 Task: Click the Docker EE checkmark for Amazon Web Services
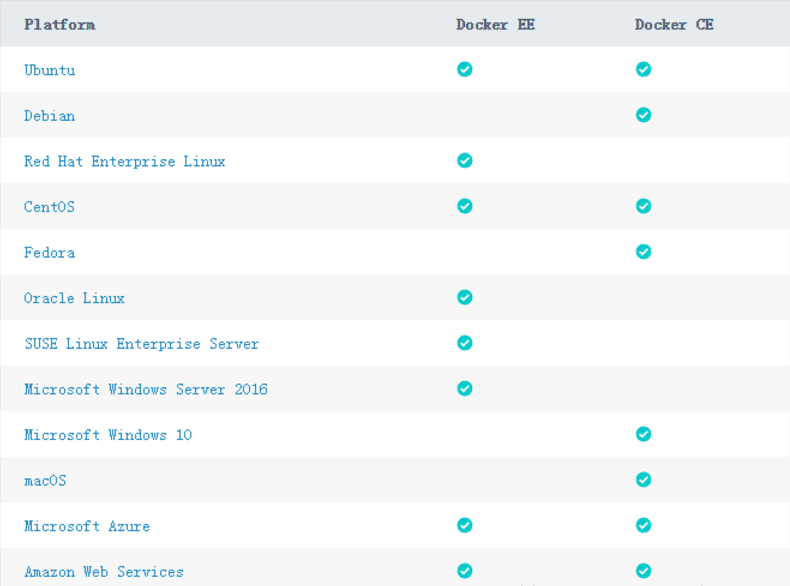tap(465, 571)
